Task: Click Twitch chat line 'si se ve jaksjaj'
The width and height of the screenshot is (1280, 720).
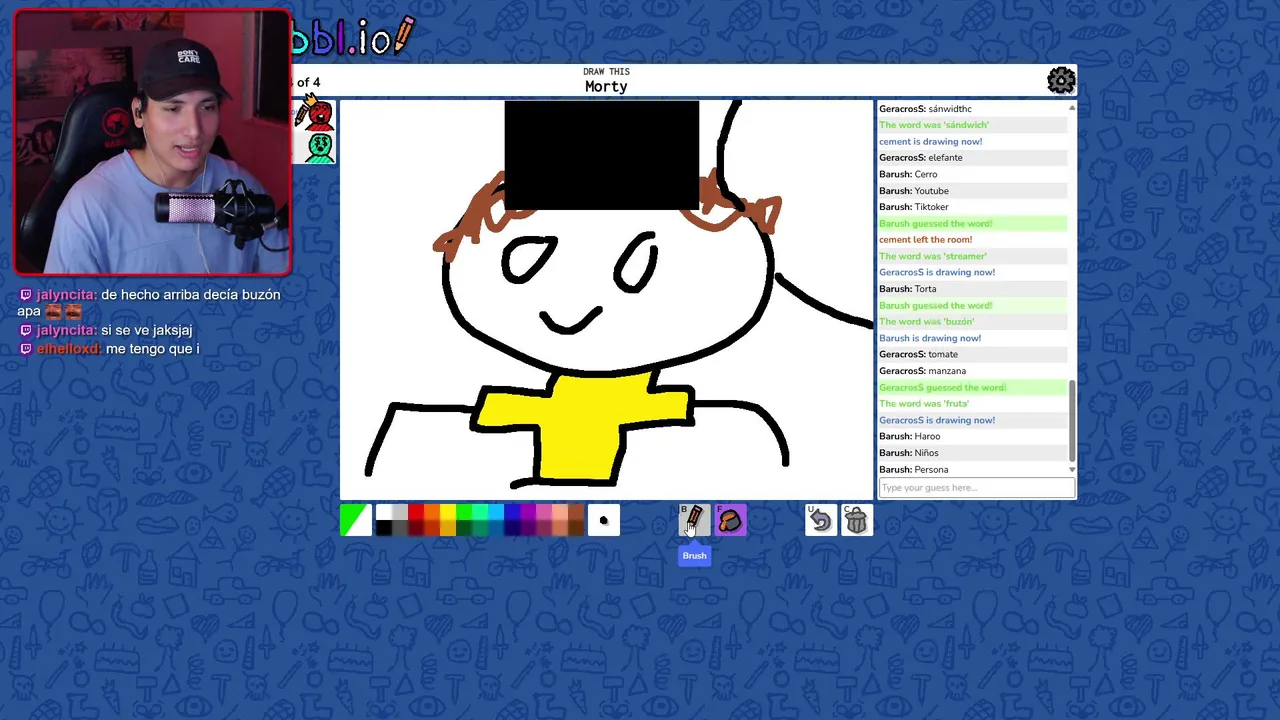Action: tap(146, 330)
